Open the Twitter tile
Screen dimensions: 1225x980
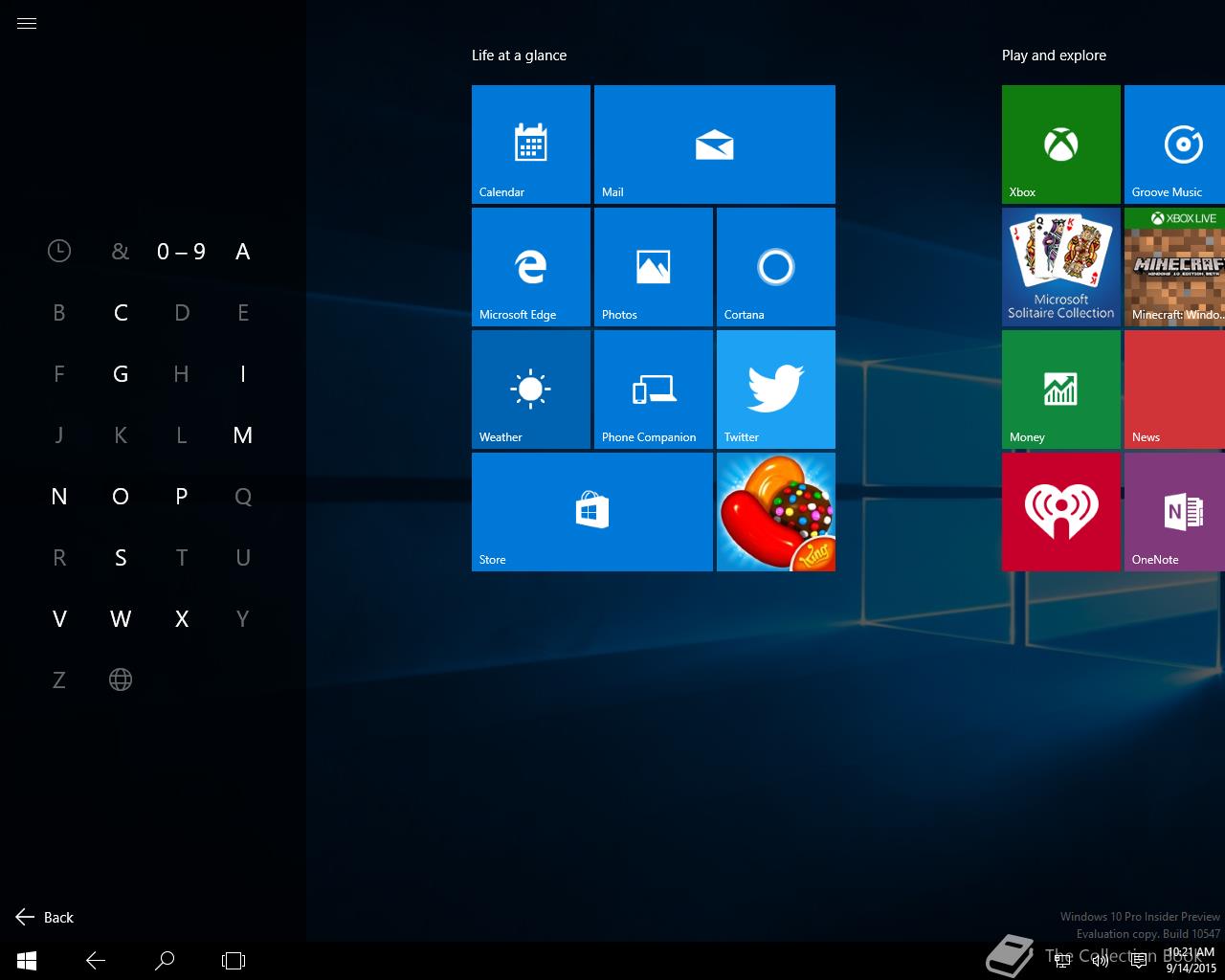tap(776, 390)
